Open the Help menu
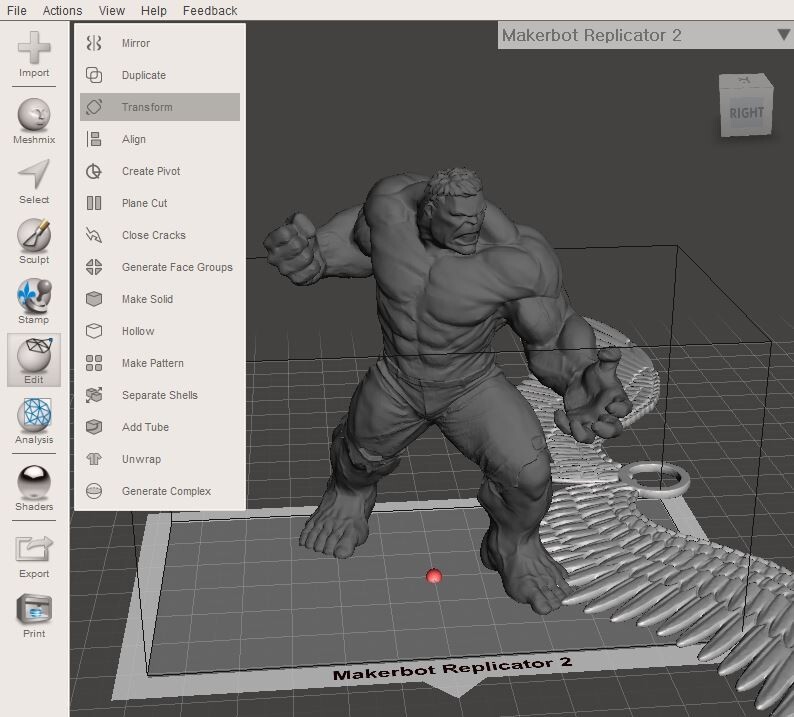The height and width of the screenshot is (717, 794). (153, 10)
